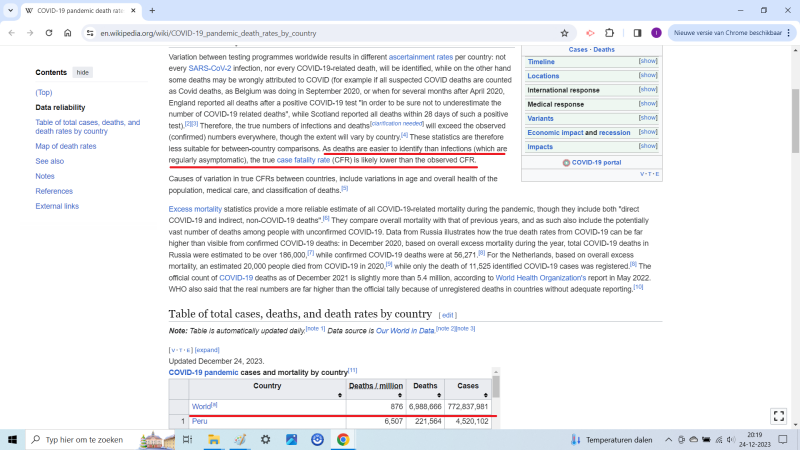Bookmark this page with the star icon

click(x=564, y=32)
